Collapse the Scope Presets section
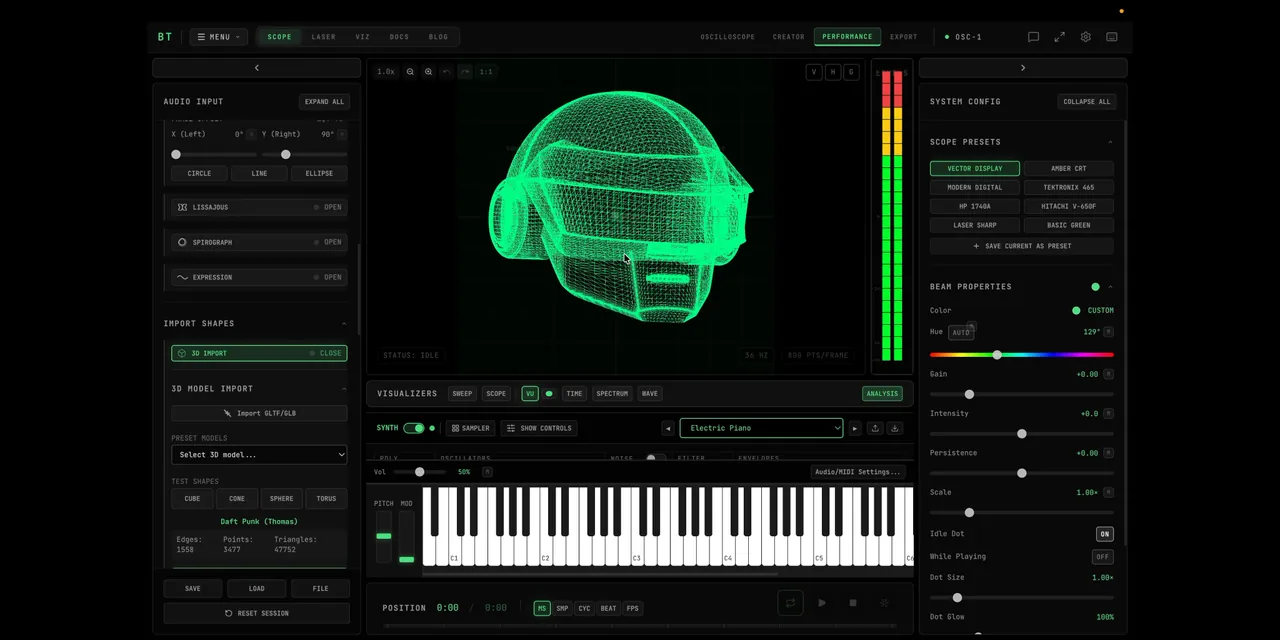Viewport: 1280px width, 640px height. point(1109,142)
